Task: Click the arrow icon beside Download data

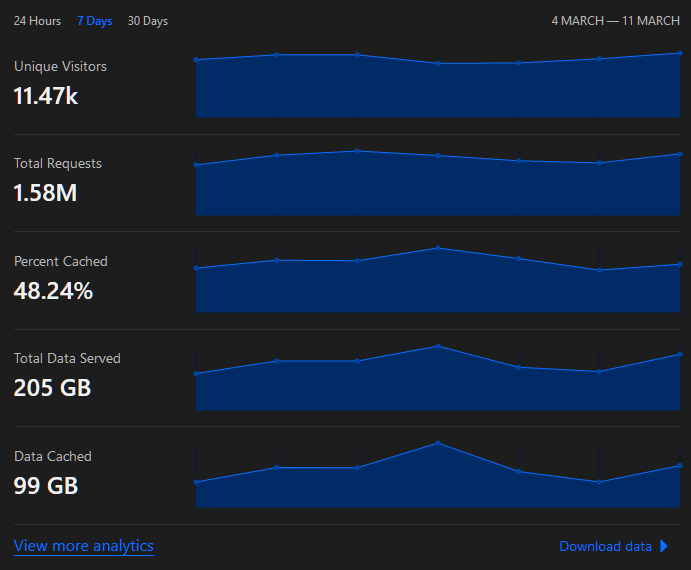Action: [x=664, y=546]
